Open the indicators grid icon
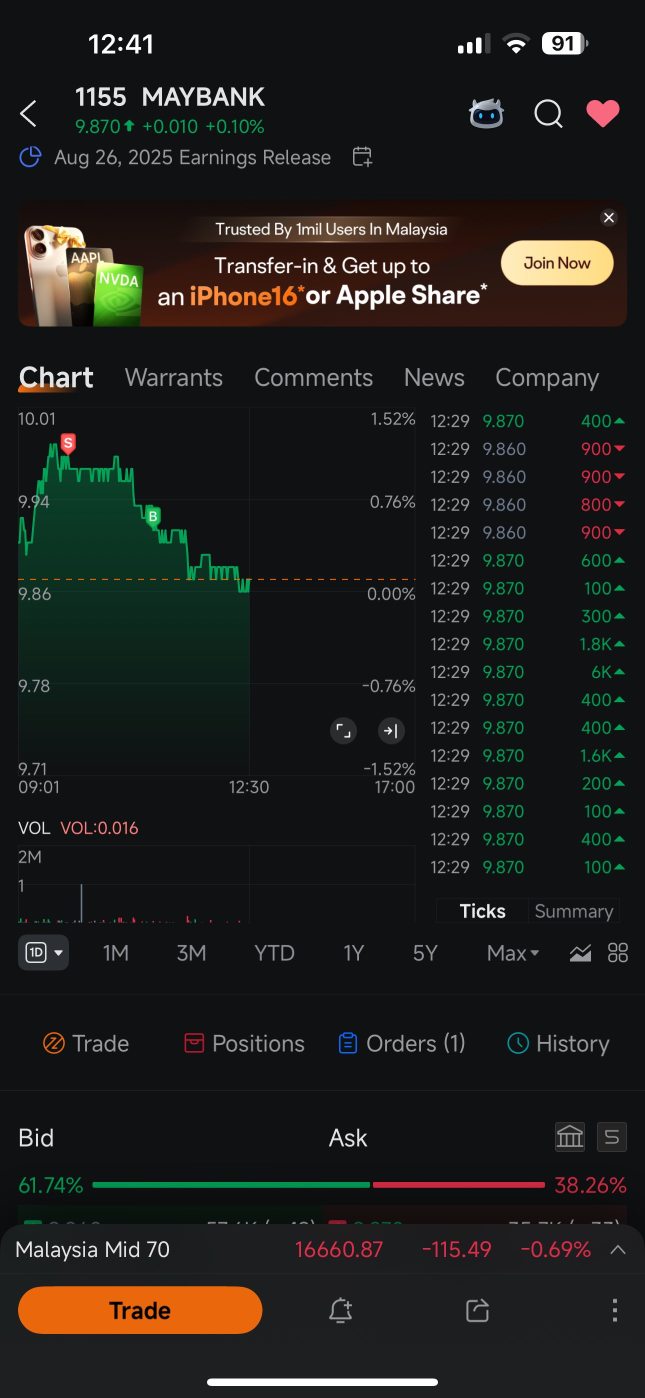645x1398 pixels. pos(618,953)
